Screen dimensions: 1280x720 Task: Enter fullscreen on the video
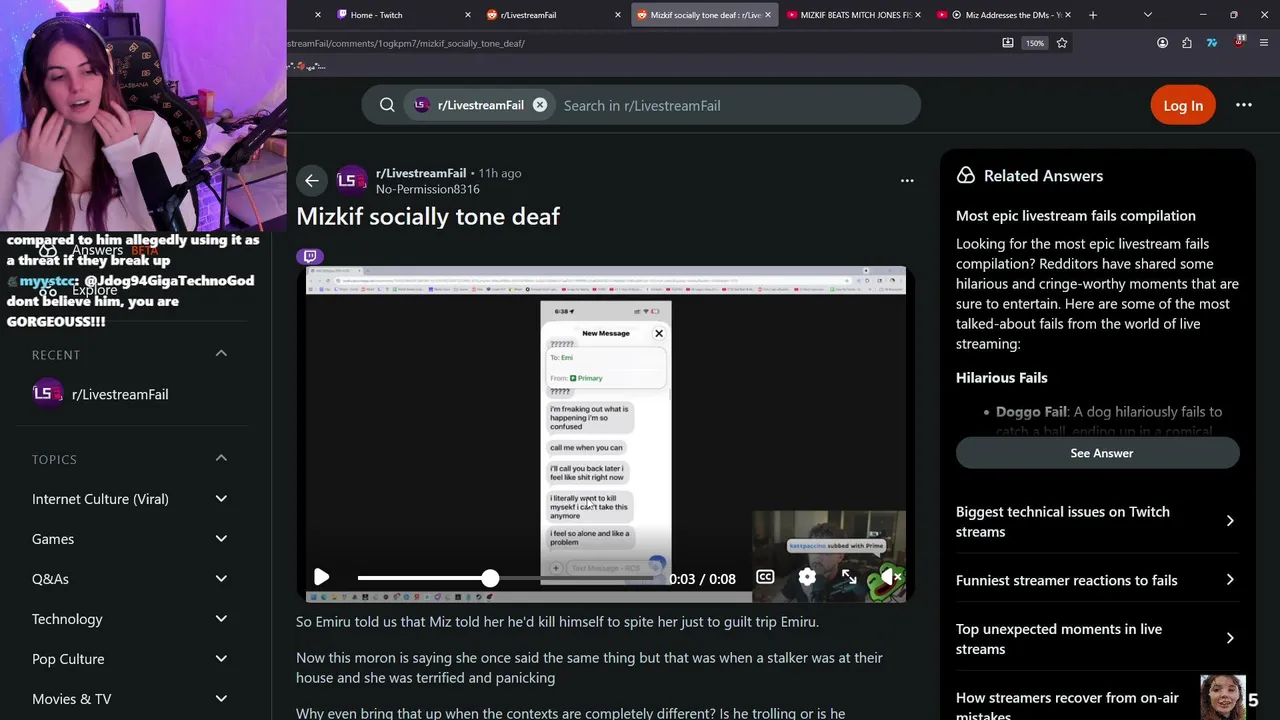(x=849, y=577)
